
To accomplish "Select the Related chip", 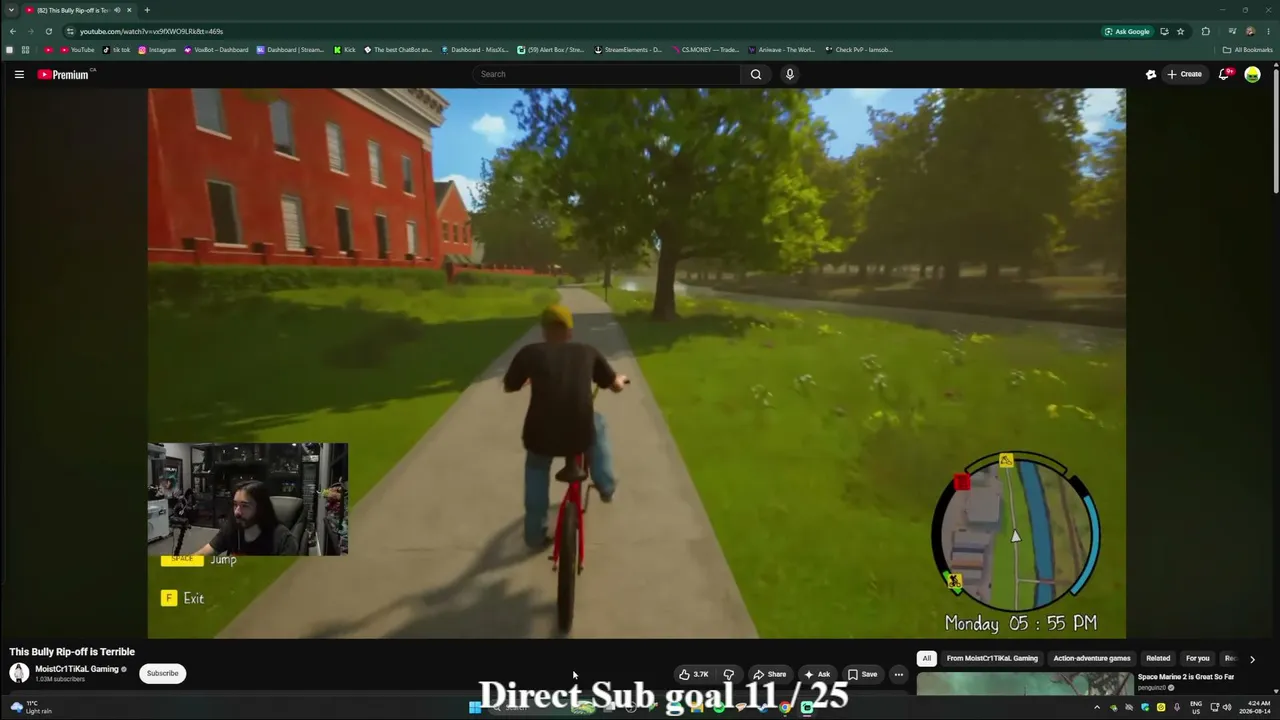I will coord(1158,658).
